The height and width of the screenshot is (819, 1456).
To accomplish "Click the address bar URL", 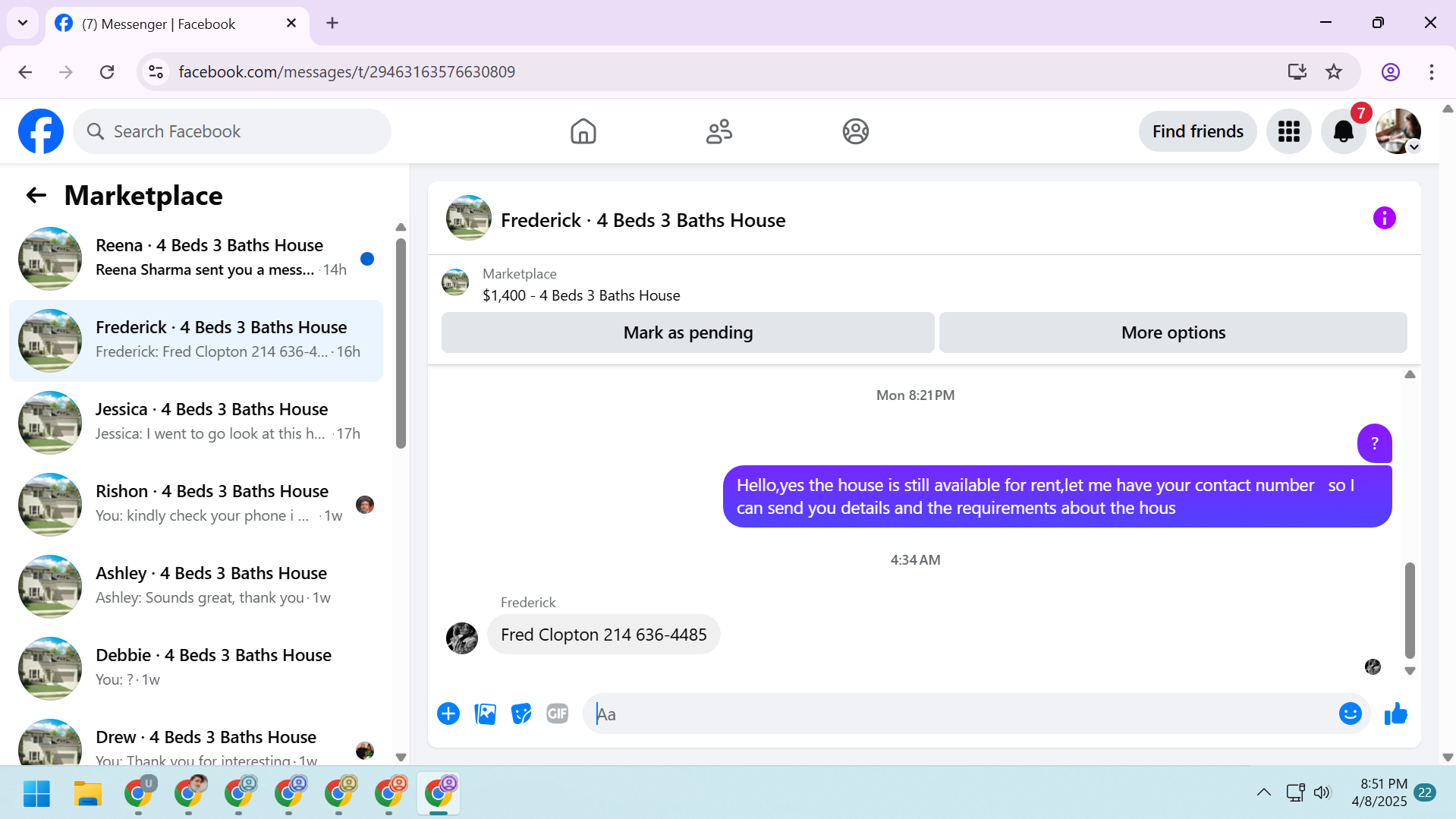I will (346, 72).
